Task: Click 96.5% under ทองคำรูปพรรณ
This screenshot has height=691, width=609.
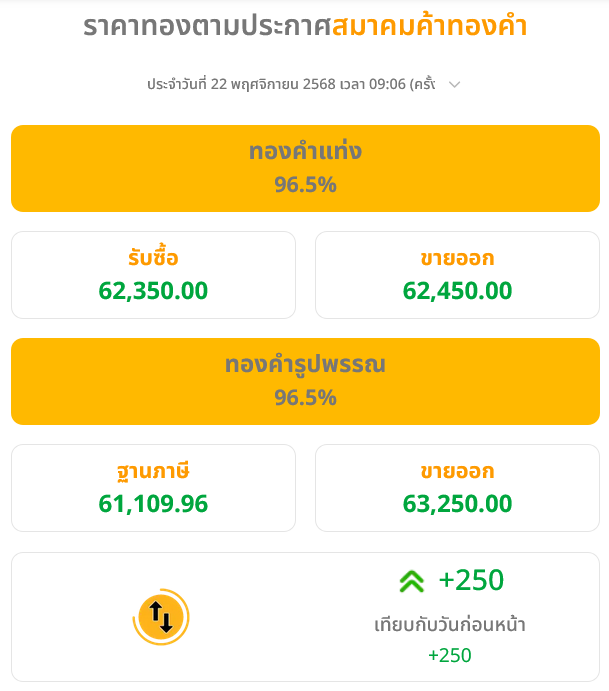Action: tap(305, 398)
